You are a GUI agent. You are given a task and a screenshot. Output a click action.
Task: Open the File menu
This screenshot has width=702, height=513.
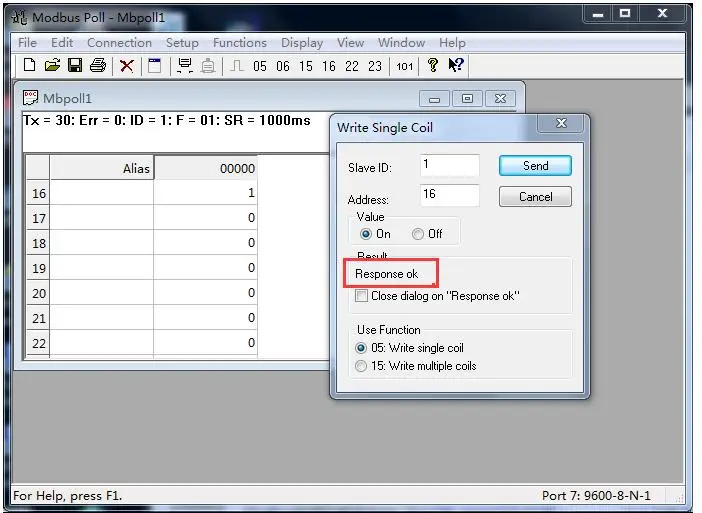(x=27, y=43)
